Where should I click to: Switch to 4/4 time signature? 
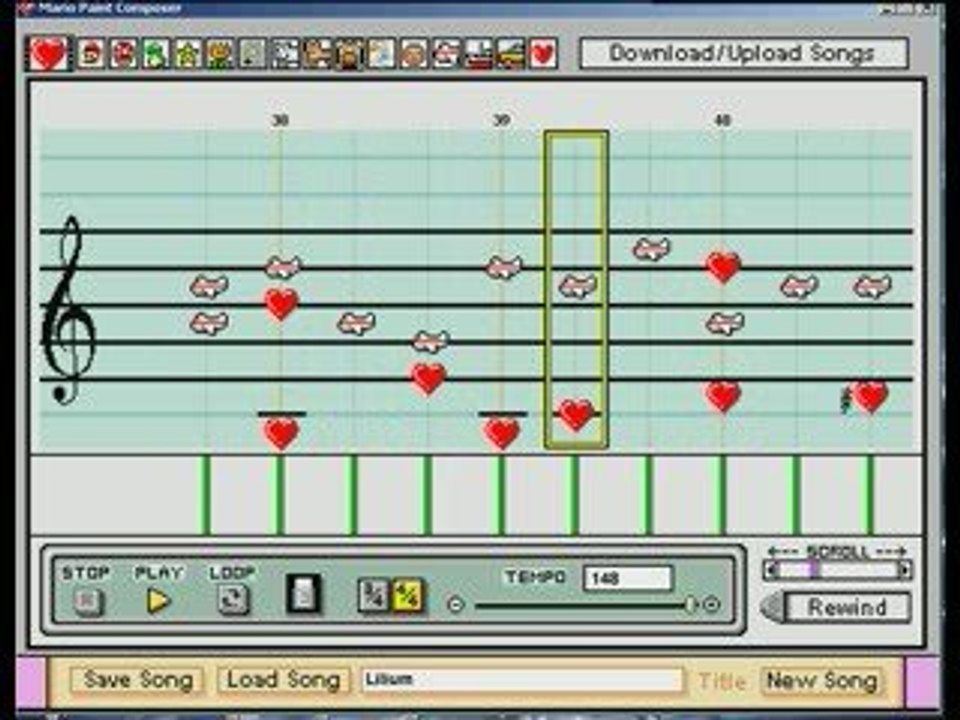407,595
